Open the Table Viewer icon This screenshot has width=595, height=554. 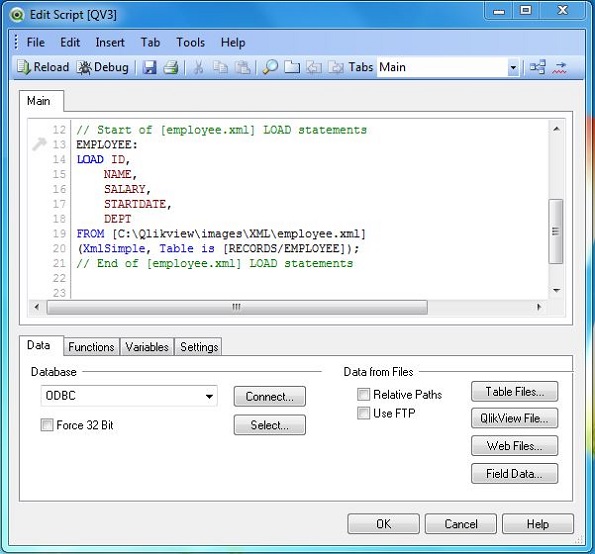(x=537, y=68)
